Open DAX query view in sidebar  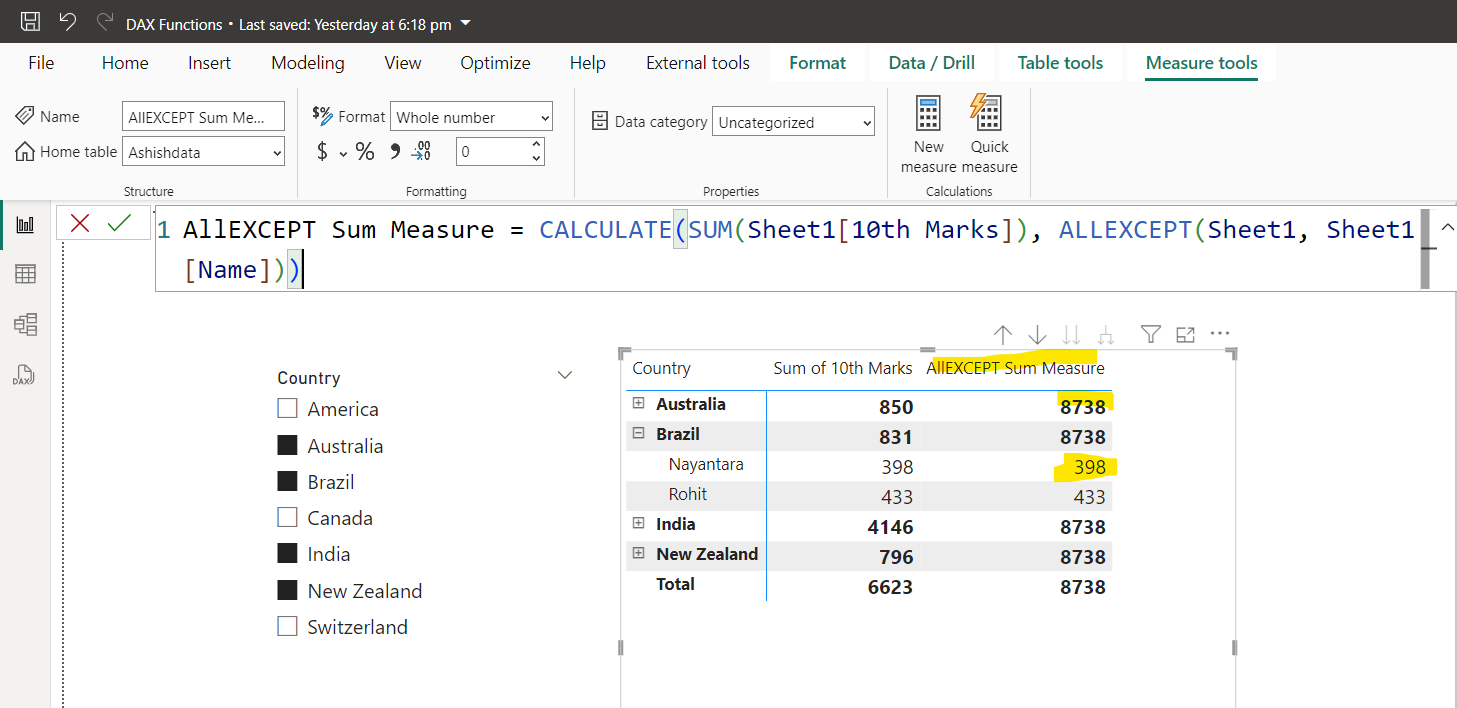click(25, 375)
